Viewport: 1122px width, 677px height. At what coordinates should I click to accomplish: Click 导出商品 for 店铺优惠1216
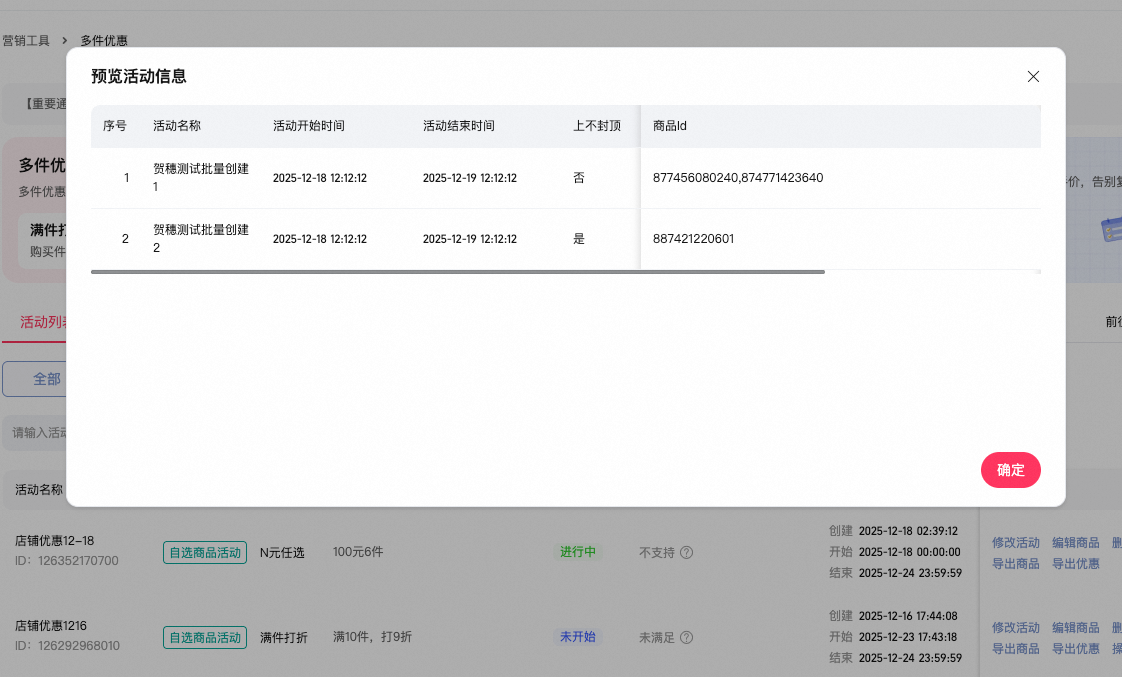(1015, 649)
